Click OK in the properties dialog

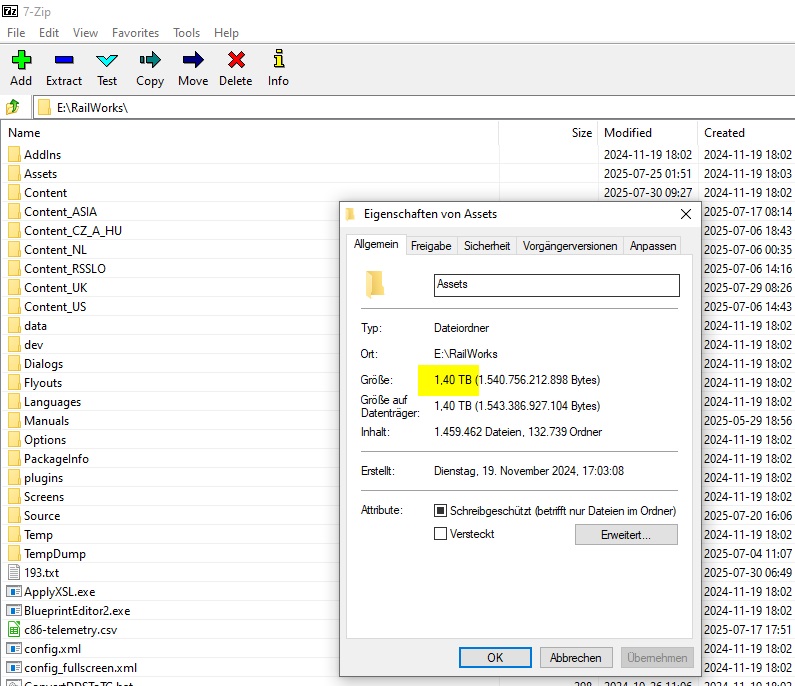495,658
